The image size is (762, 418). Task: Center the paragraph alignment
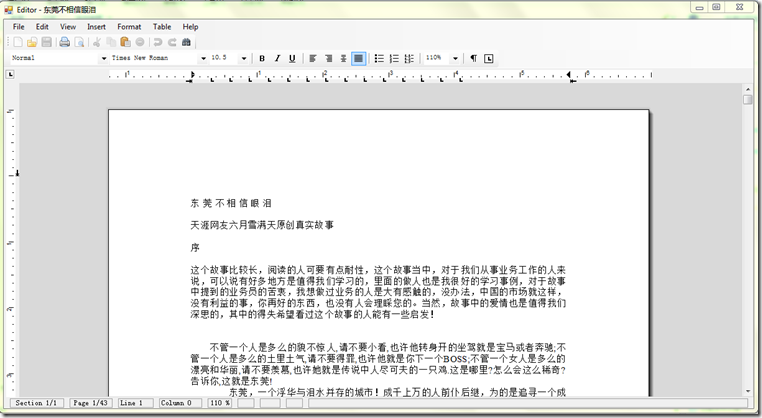click(x=344, y=58)
